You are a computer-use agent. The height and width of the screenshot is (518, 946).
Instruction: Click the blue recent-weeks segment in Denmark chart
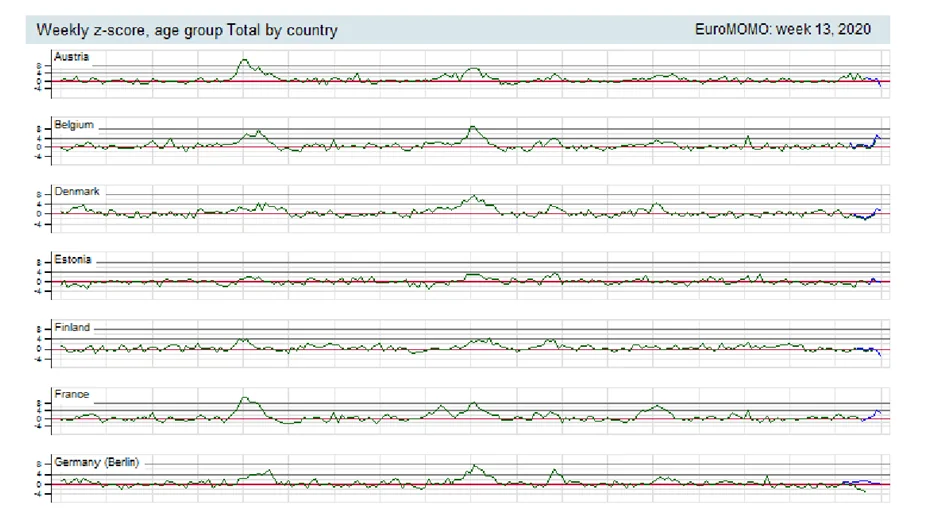tap(868, 213)
